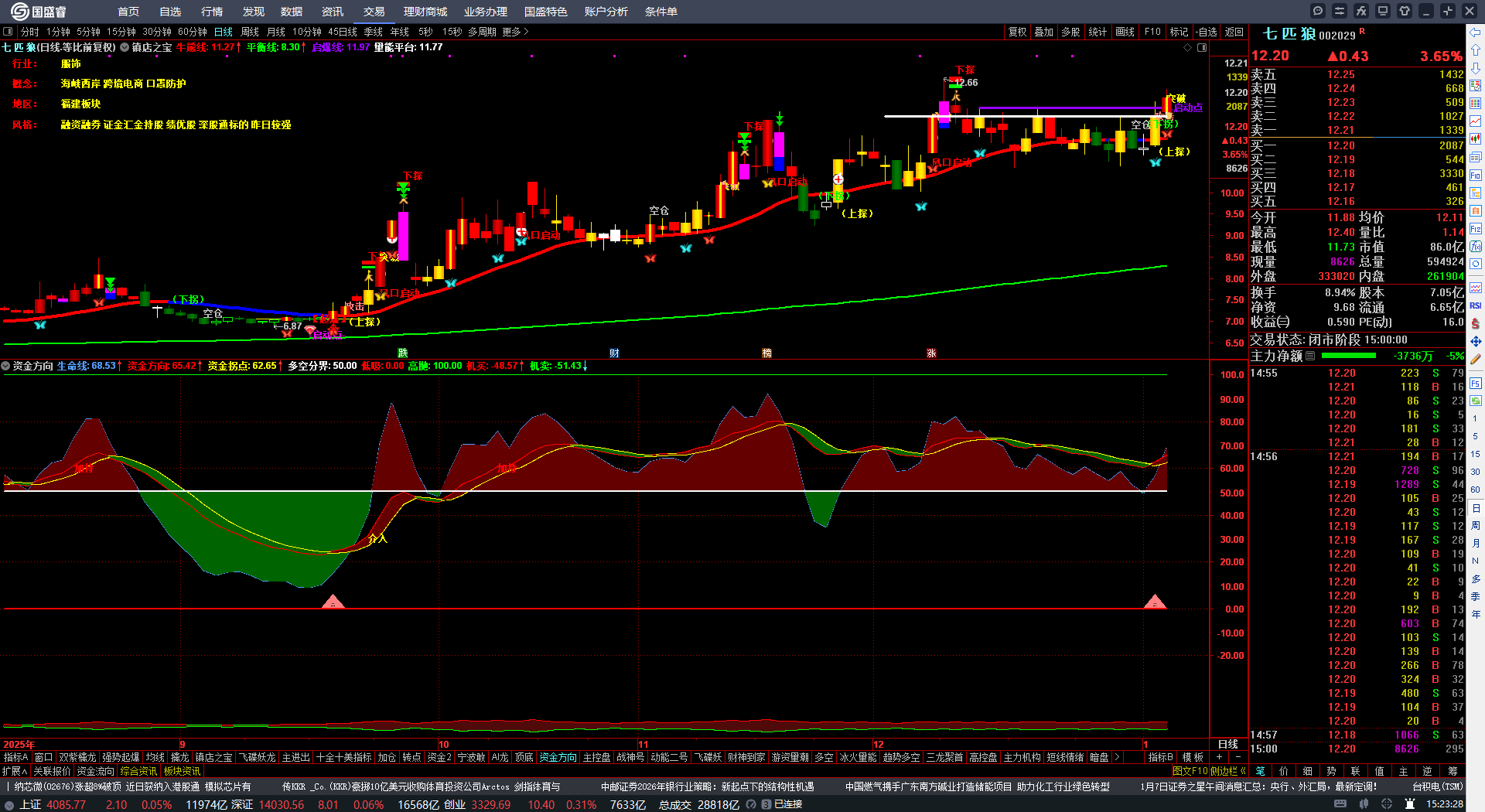This screenshot has width=1485, height=812.
Task: Open the 行情 menu
Action: click(x=212, y=12)
